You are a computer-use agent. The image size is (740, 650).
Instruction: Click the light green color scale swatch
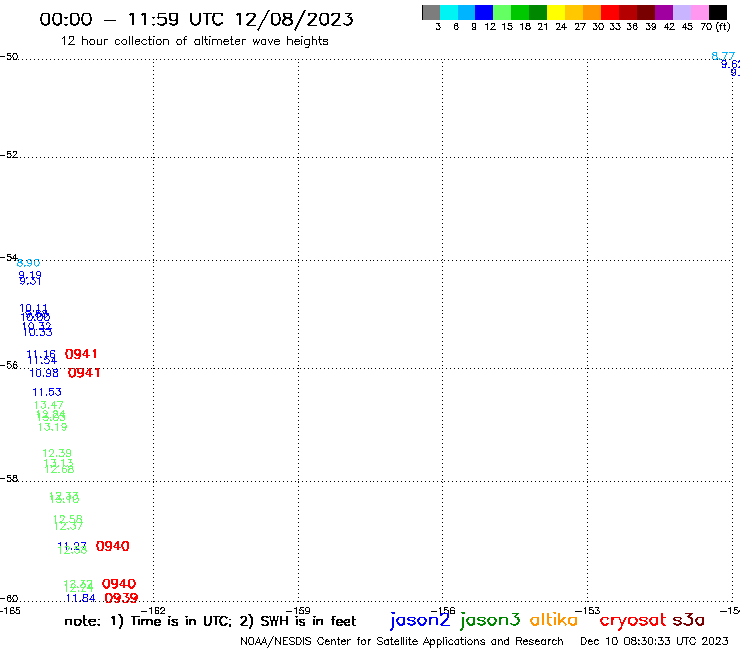[x=503, y=12]
